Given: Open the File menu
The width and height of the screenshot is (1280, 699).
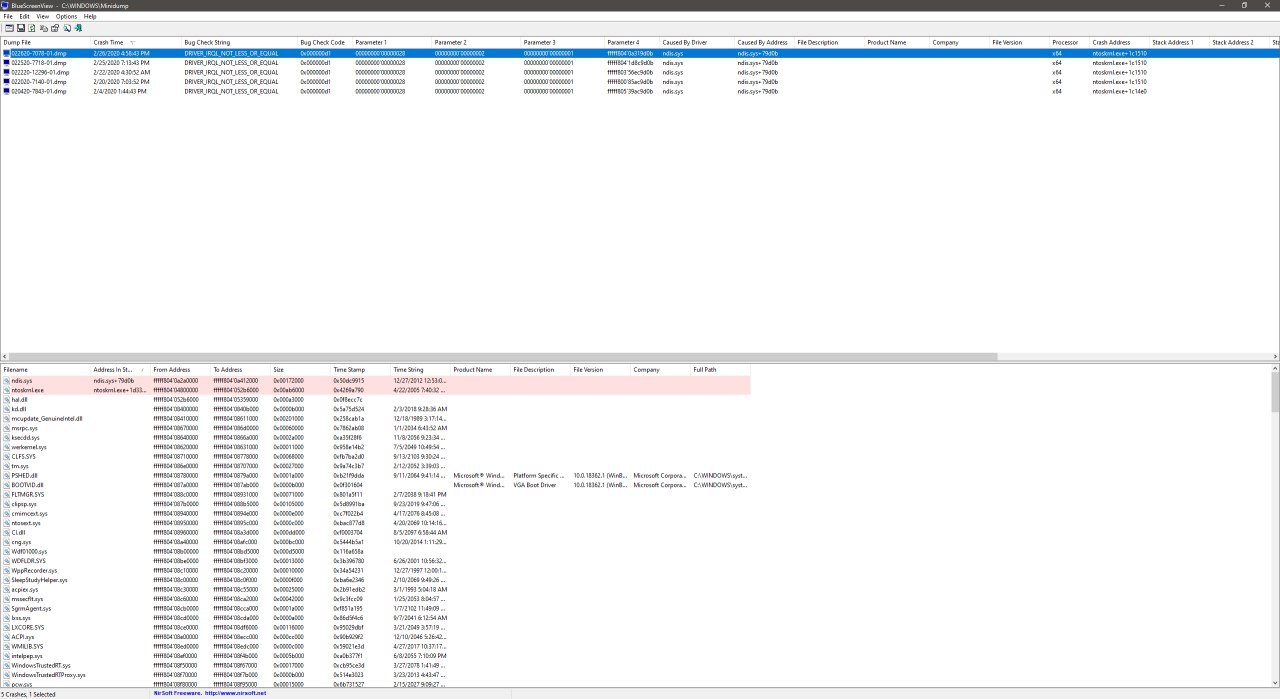Looking at the screenshot, I should point(8,16).
